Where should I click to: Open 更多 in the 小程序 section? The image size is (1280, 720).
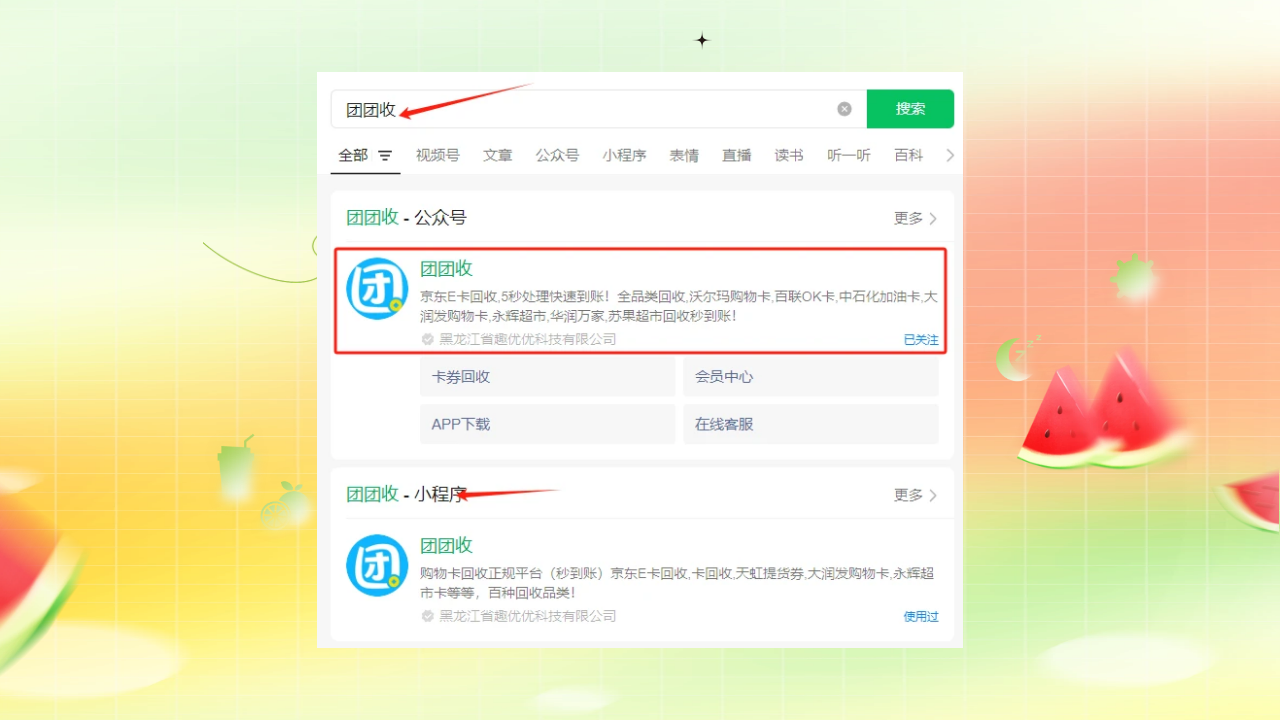point(915,495)
